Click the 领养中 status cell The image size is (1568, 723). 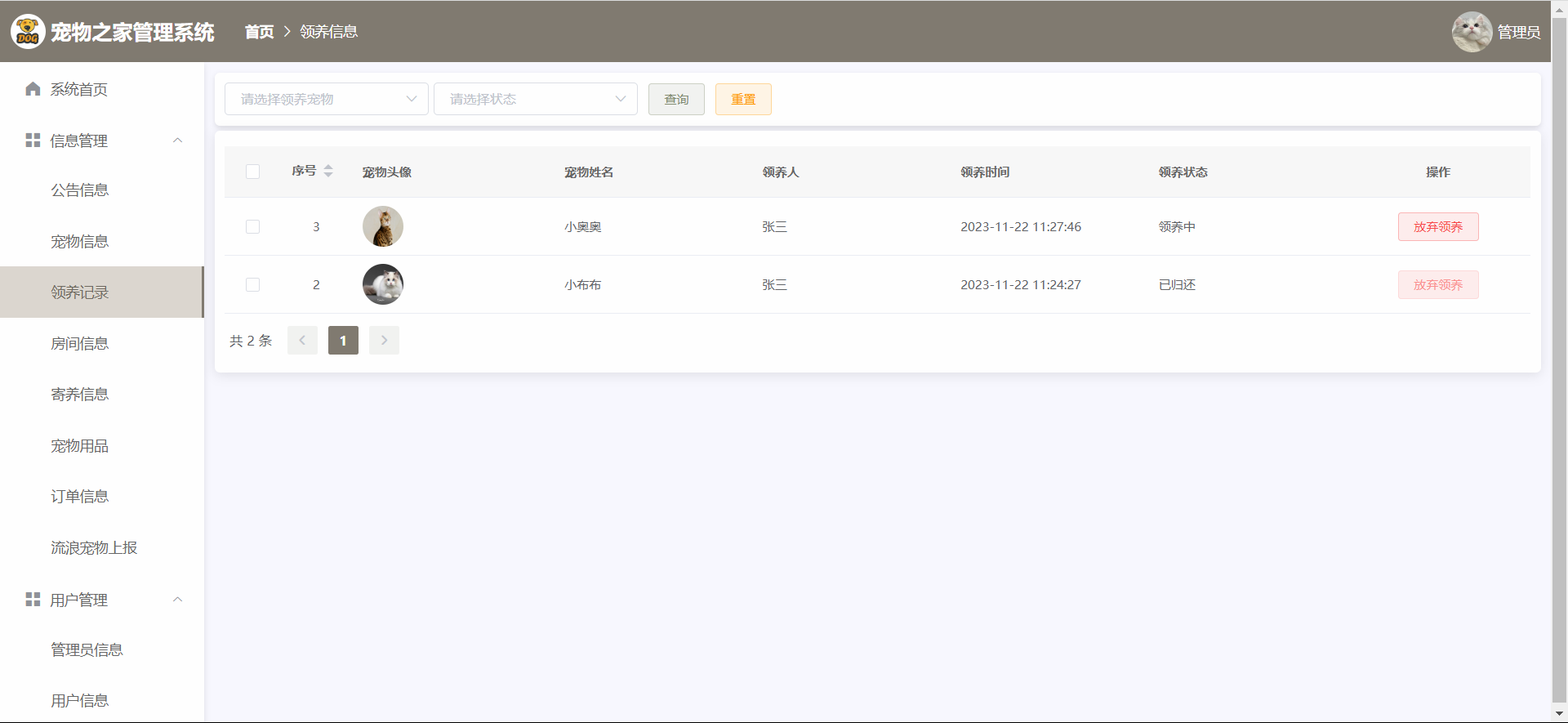coord(1177,226)
